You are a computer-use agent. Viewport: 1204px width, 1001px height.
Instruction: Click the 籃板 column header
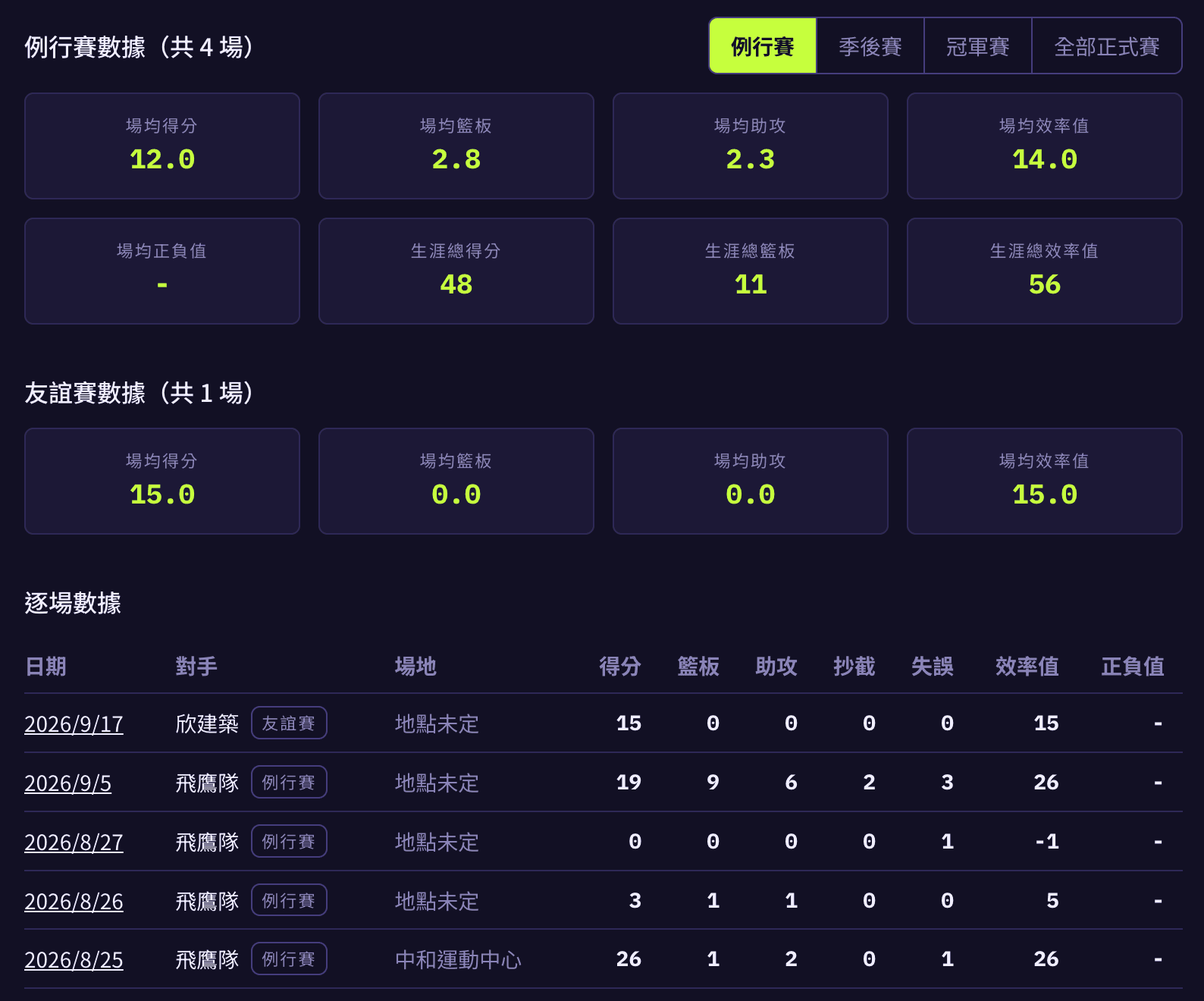(x=698, y=667)
